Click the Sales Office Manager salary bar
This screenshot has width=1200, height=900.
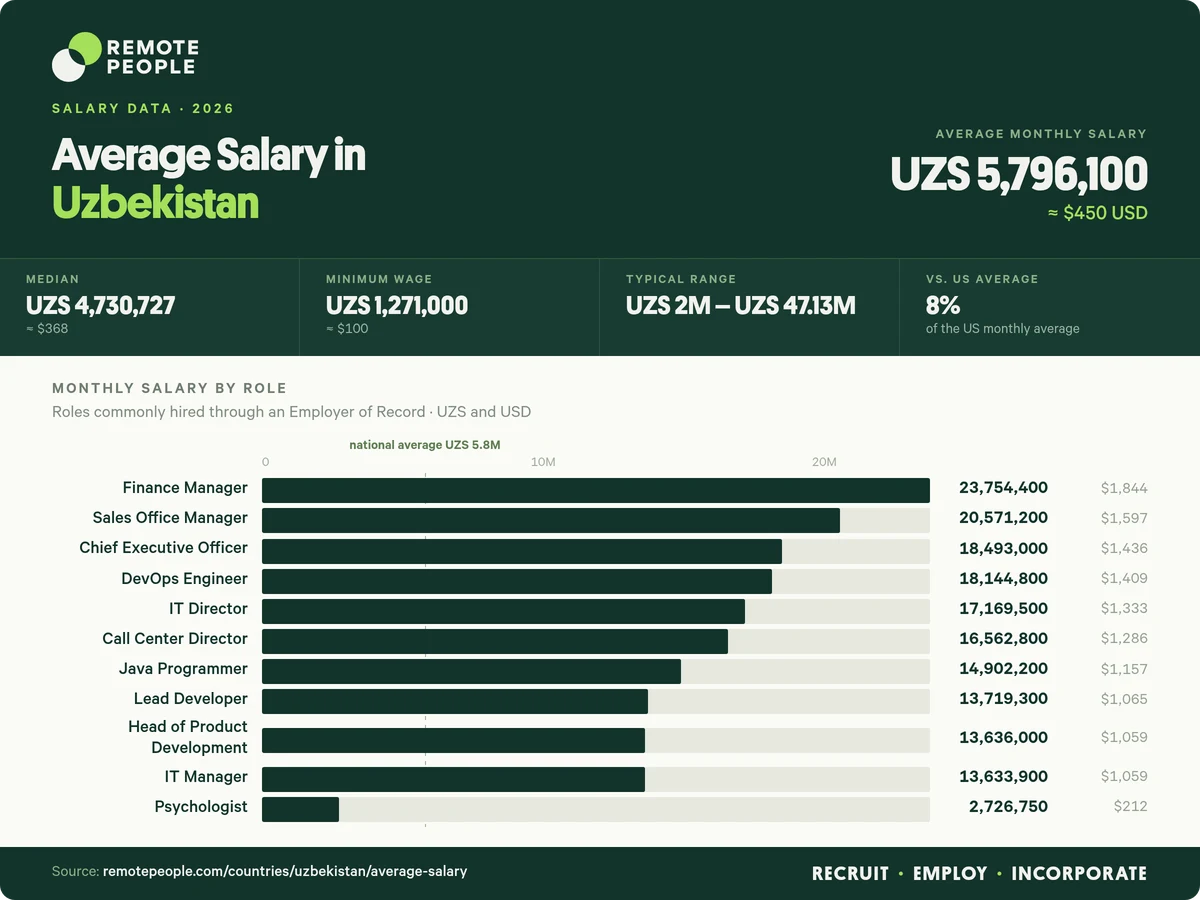click(x=551, y=520)
